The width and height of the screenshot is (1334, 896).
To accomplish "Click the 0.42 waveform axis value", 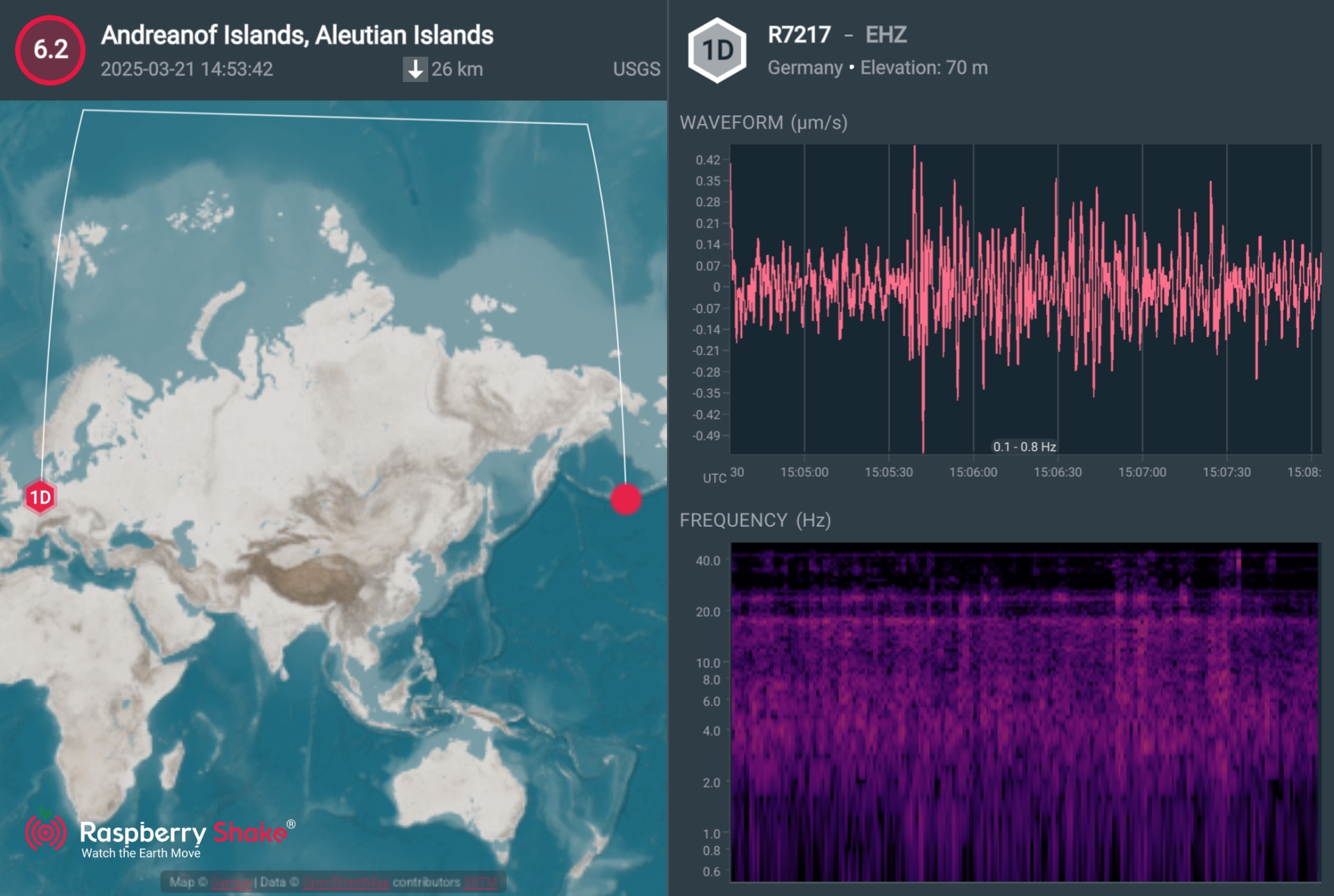I will [708, 160].
